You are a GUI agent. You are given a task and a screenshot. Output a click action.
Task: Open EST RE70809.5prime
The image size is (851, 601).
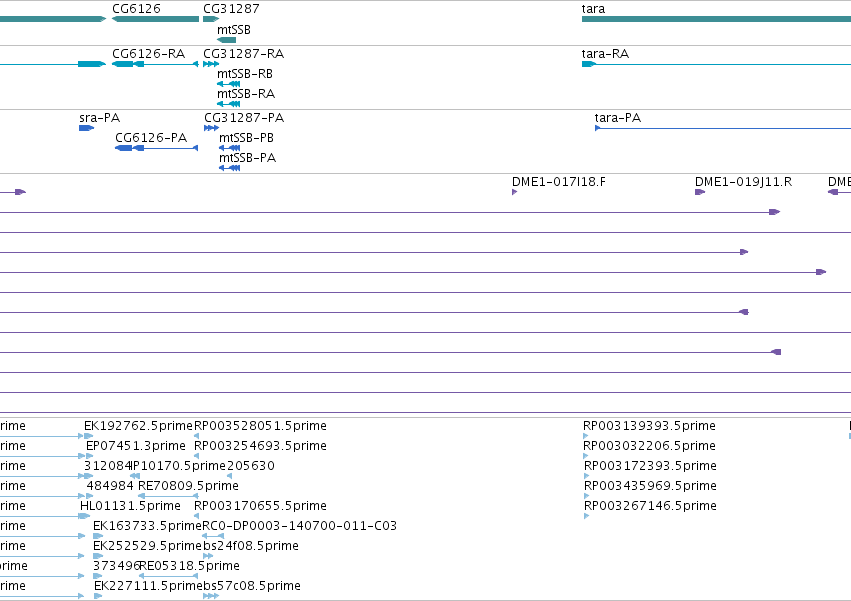pos(188,486)
